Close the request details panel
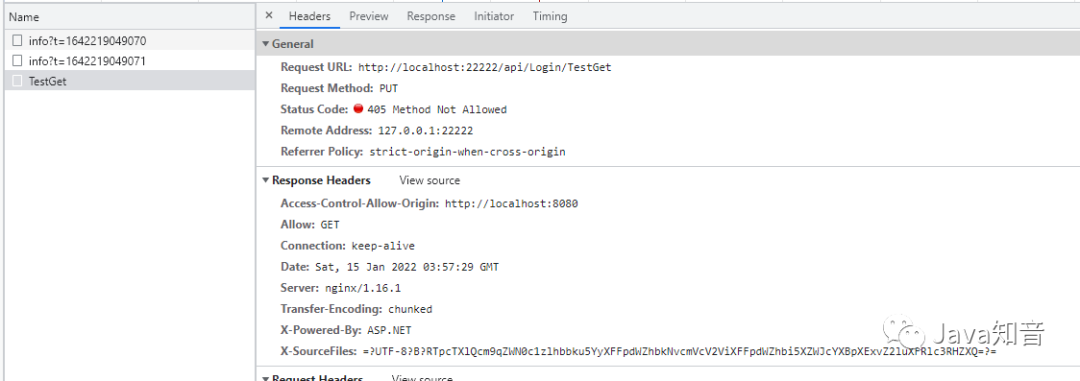Screen dimensions: 1080x381 [x=269, y=15]
